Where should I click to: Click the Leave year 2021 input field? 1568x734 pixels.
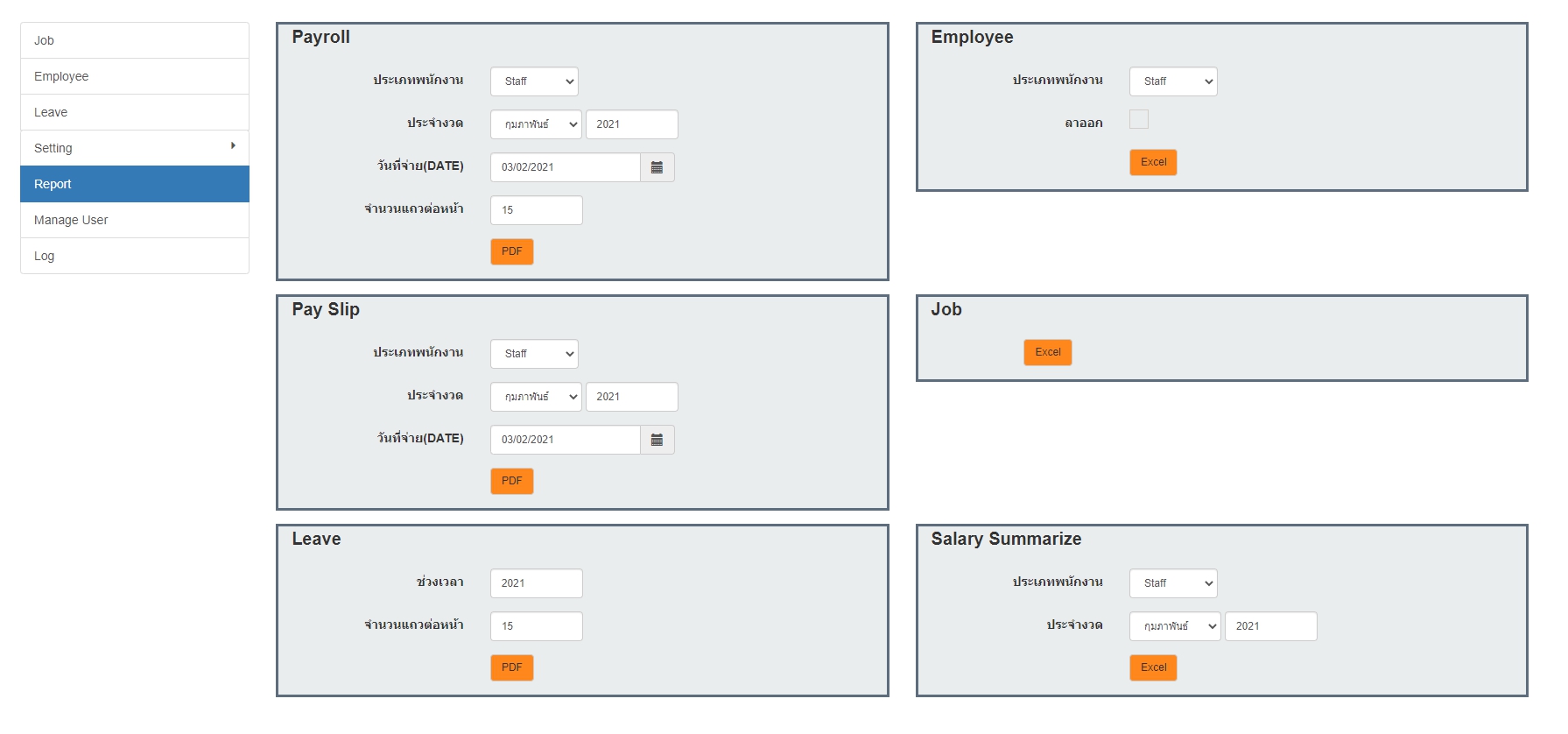click(x=537, y=583)
